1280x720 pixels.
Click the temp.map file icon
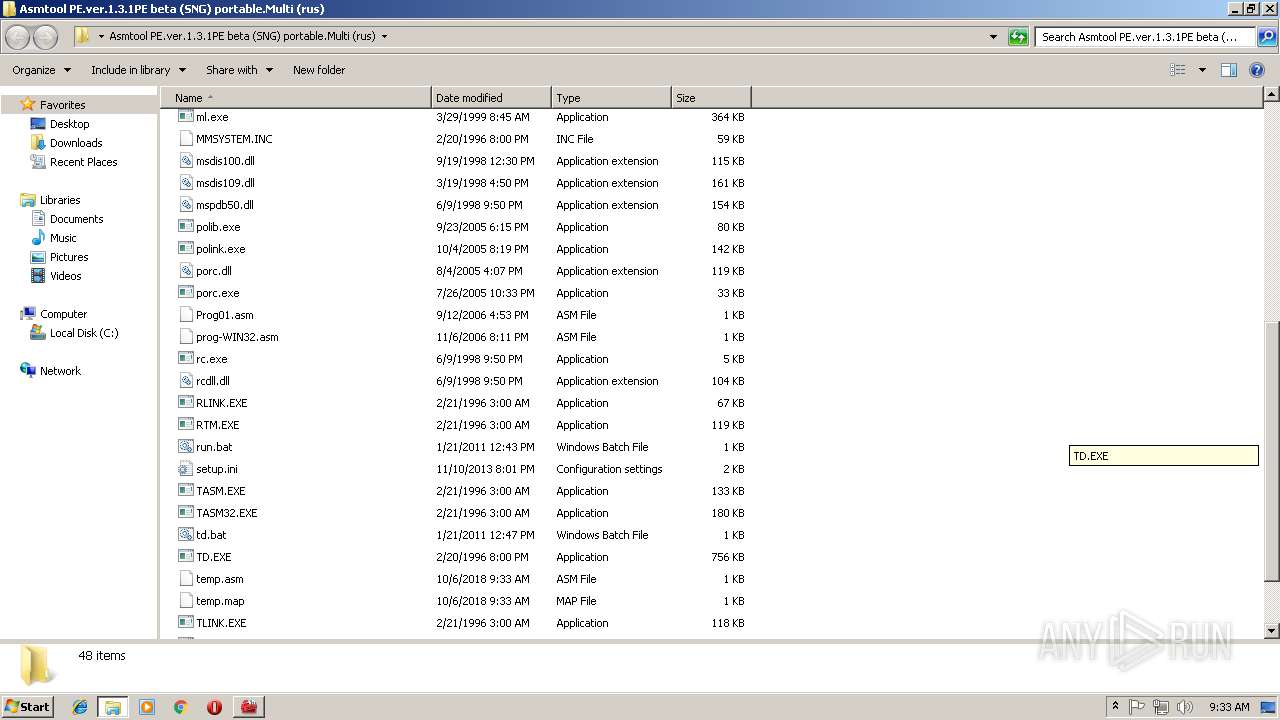[x=185, y=601]
